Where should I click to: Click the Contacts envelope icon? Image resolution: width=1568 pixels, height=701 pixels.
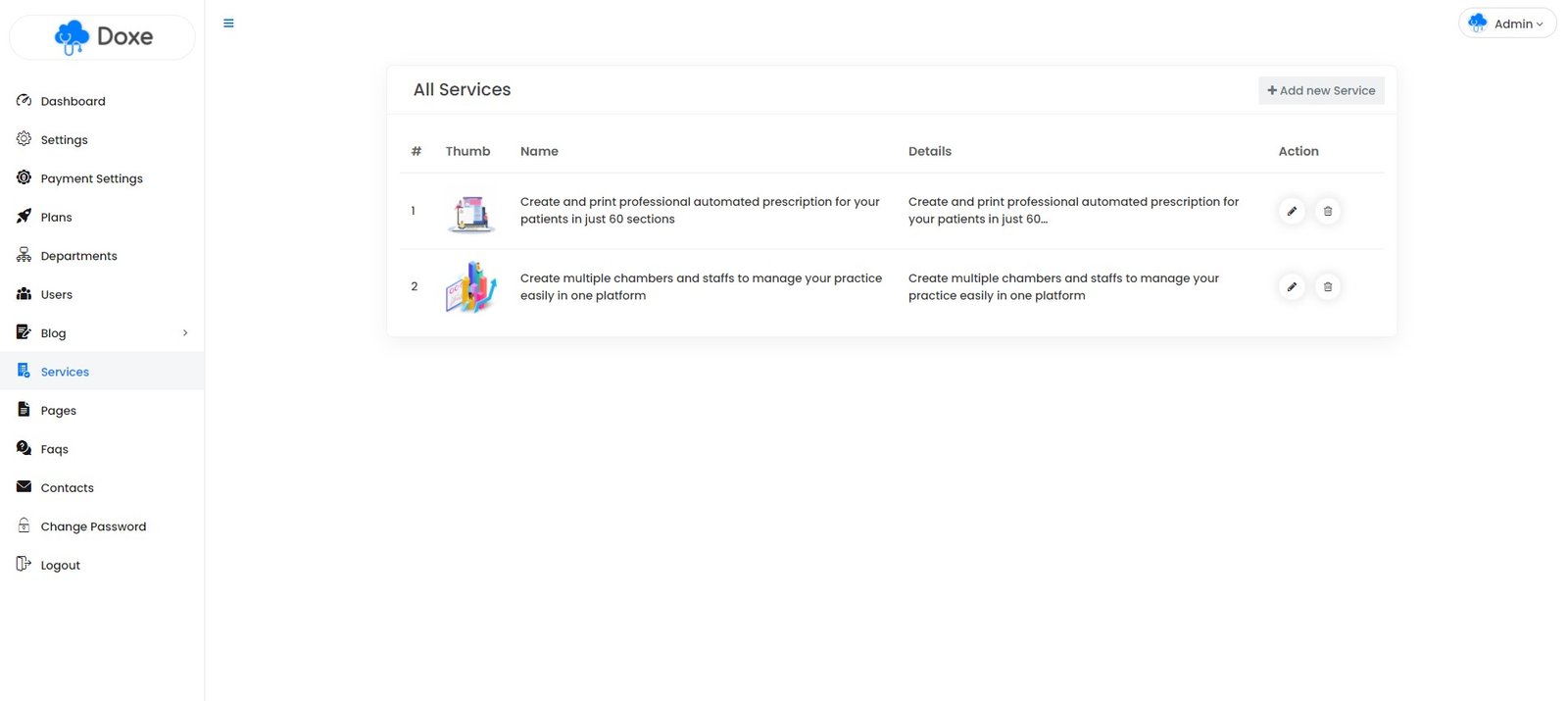(24, 487)
